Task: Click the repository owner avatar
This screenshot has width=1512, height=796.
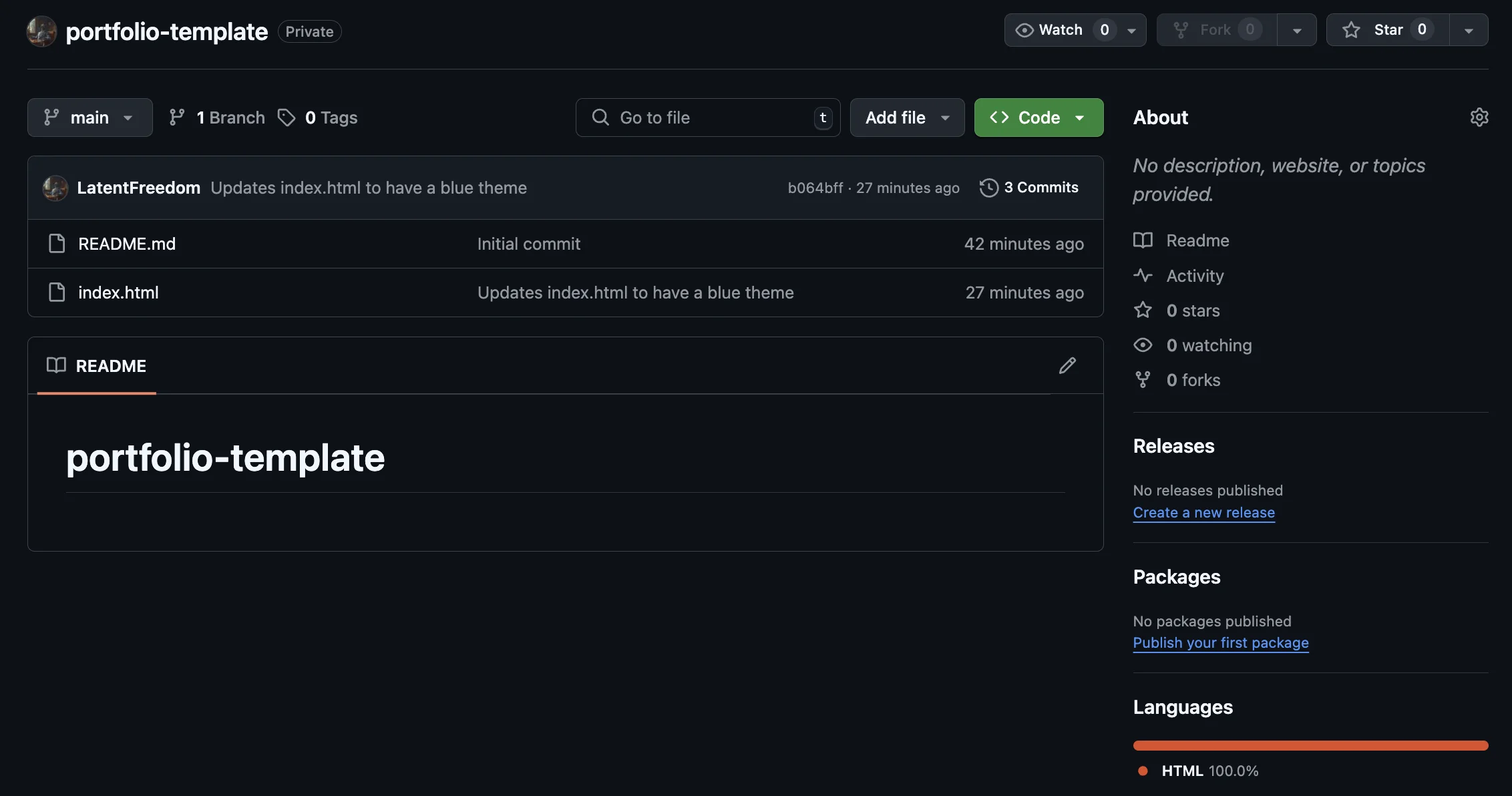Action: tap(41, 31)
